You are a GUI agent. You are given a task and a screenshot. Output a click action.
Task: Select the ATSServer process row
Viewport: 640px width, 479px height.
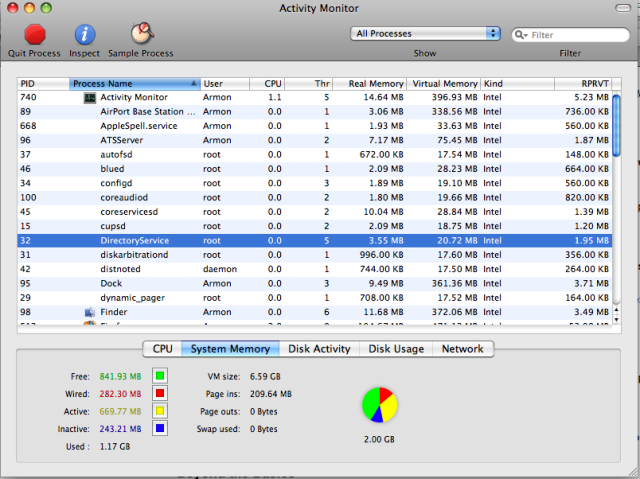click(314, 140)
